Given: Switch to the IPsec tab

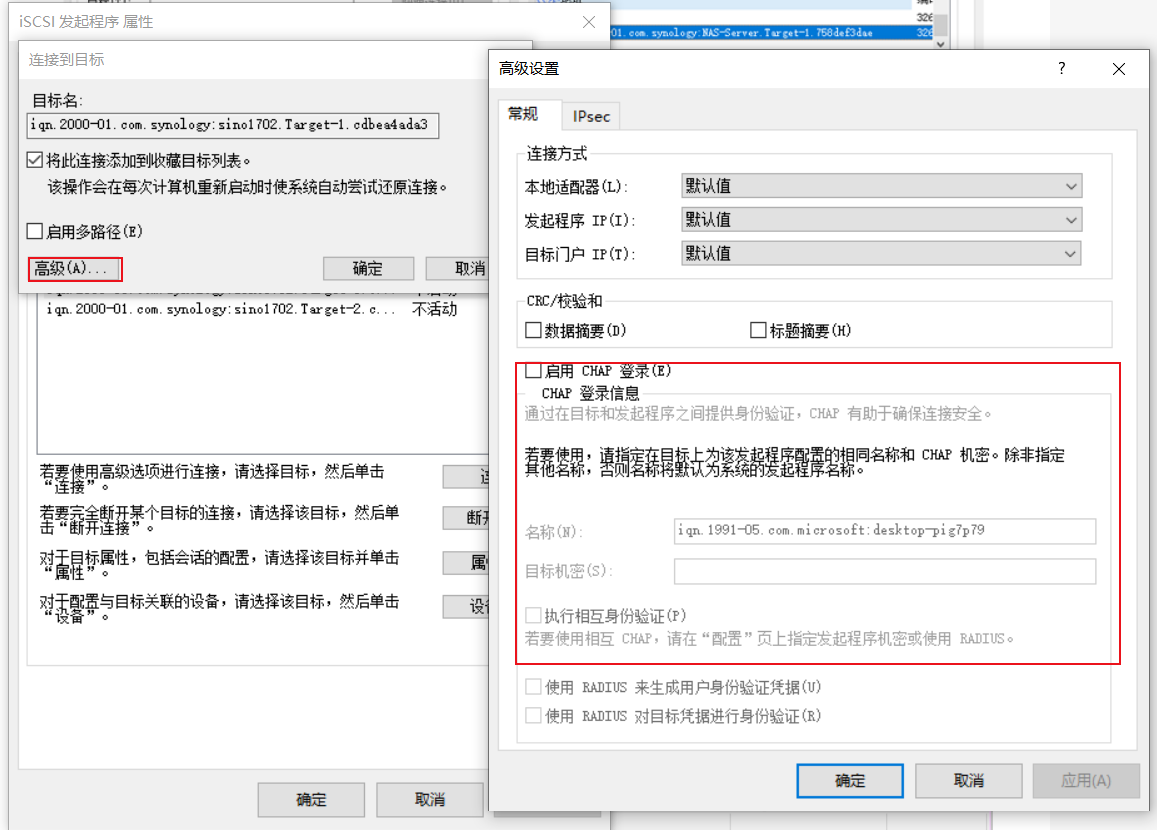Looking at the screenshot, I should 591,116.
